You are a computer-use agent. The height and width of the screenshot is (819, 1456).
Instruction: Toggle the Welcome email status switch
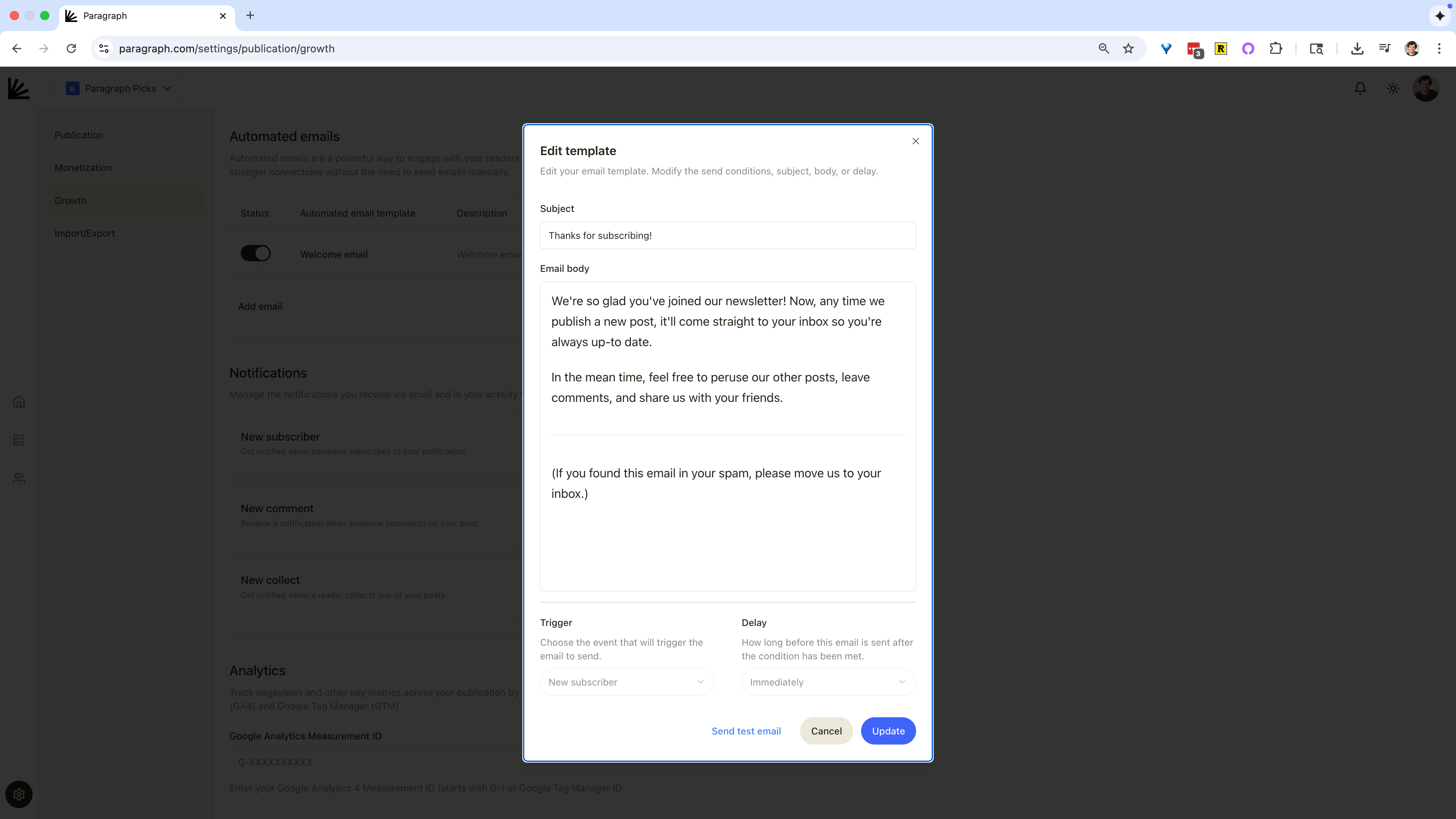[256, 253]
